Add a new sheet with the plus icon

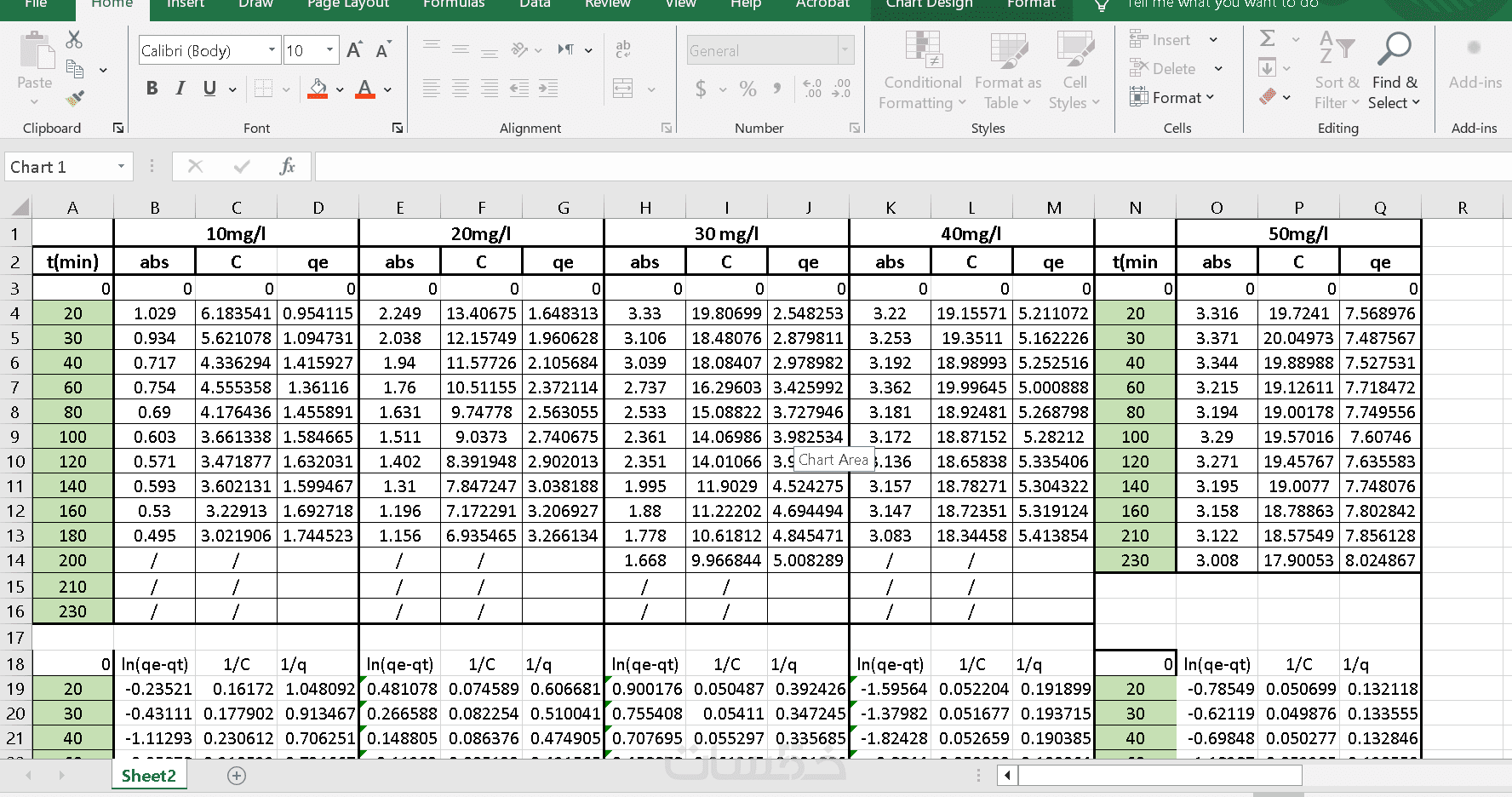(x=237, y=776)
